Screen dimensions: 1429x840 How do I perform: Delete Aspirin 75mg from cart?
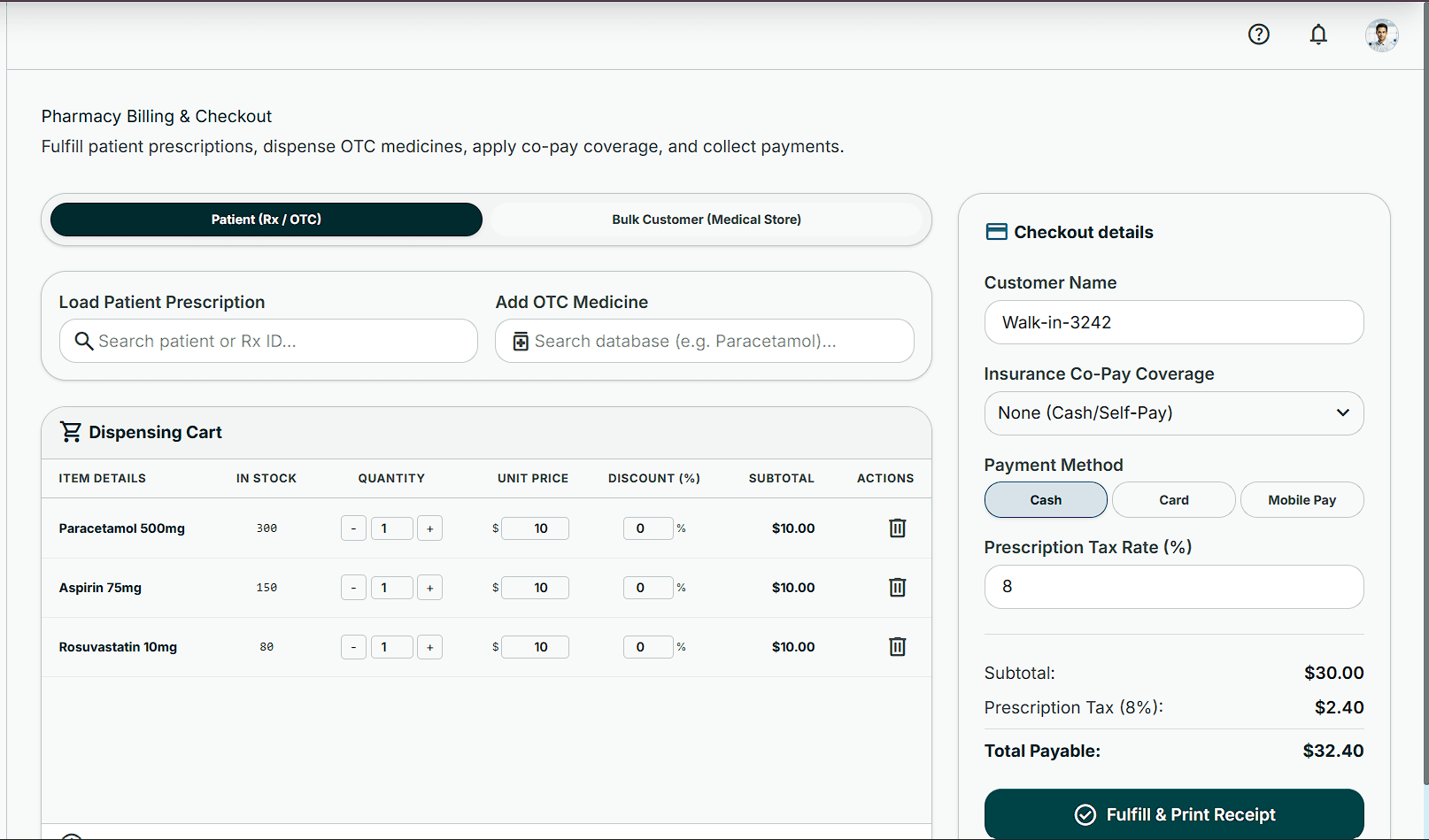[897, 587]
